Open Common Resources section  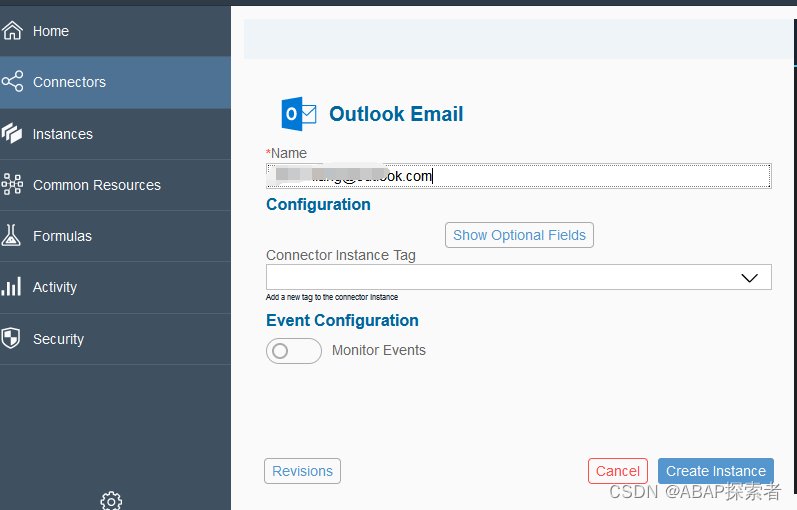coord(115,185)
